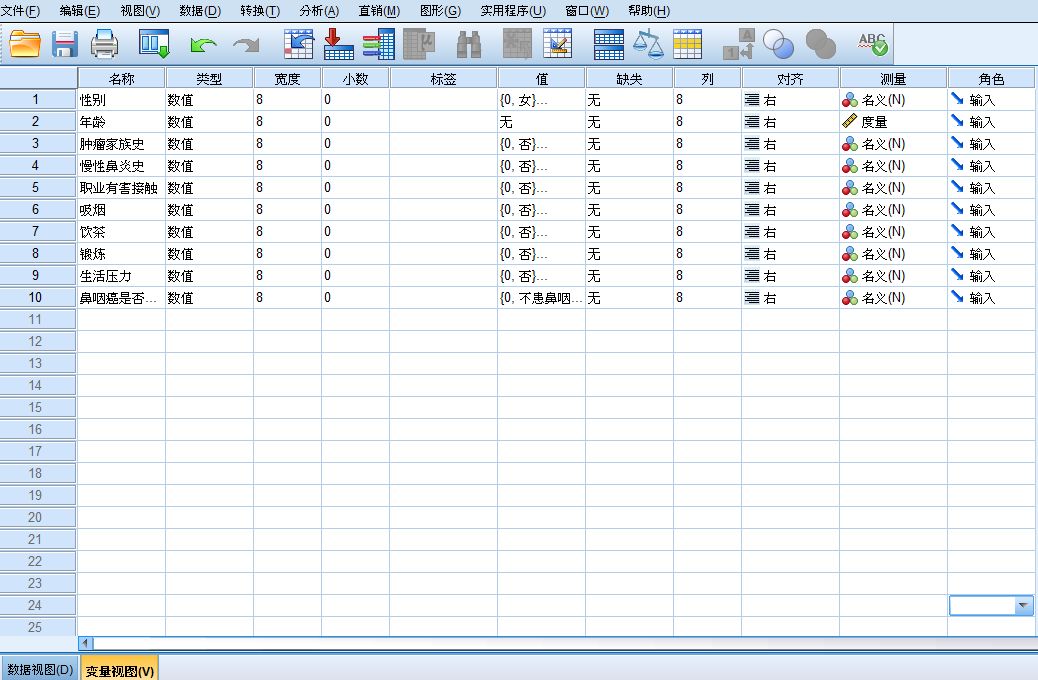Screen dimensions: 1038x680
Task: Click the insert variable toolbar icon
Action: pyautogui.click(x=557, y=44)
